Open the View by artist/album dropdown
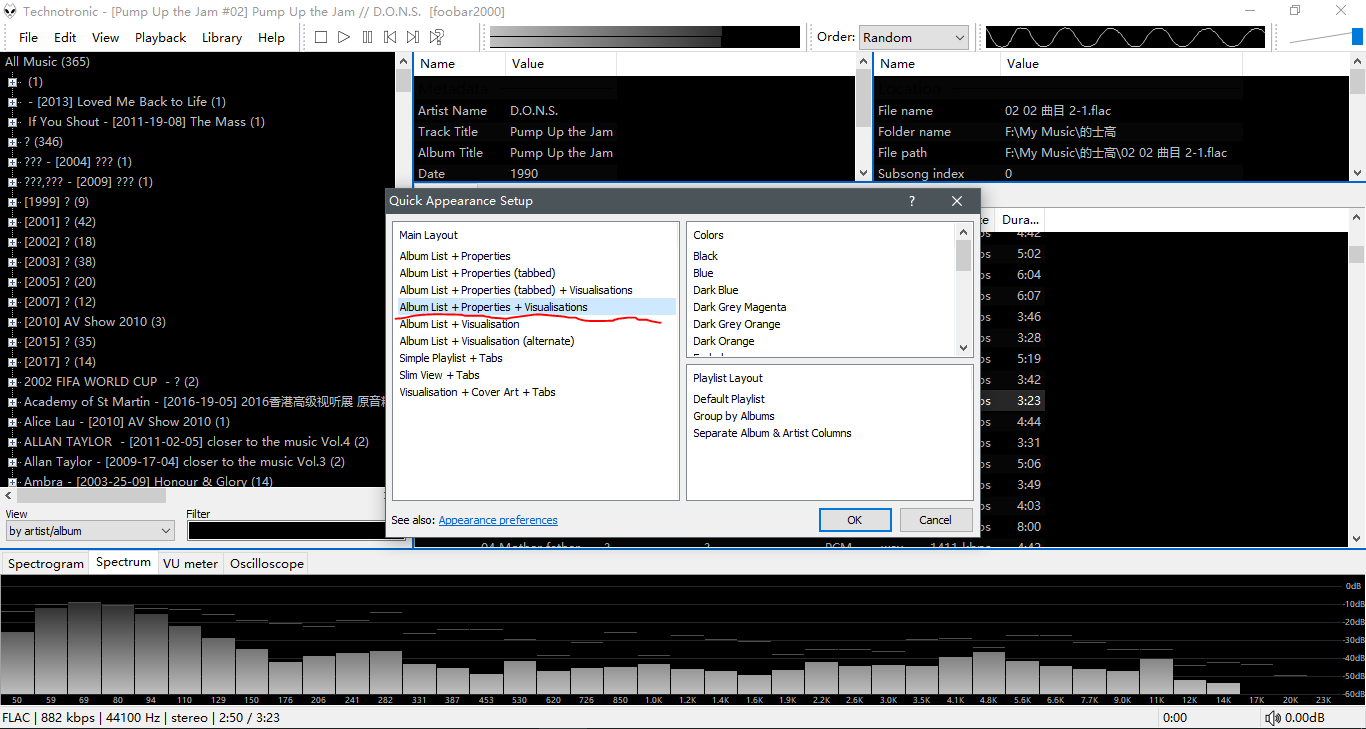This screenshot has height=729, width=1366. (x=90, y=531)
